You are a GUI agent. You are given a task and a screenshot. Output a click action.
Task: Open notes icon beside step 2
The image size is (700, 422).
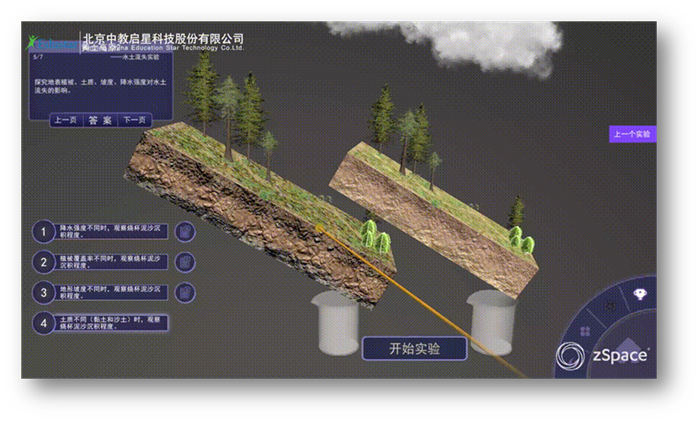[185, 262]
